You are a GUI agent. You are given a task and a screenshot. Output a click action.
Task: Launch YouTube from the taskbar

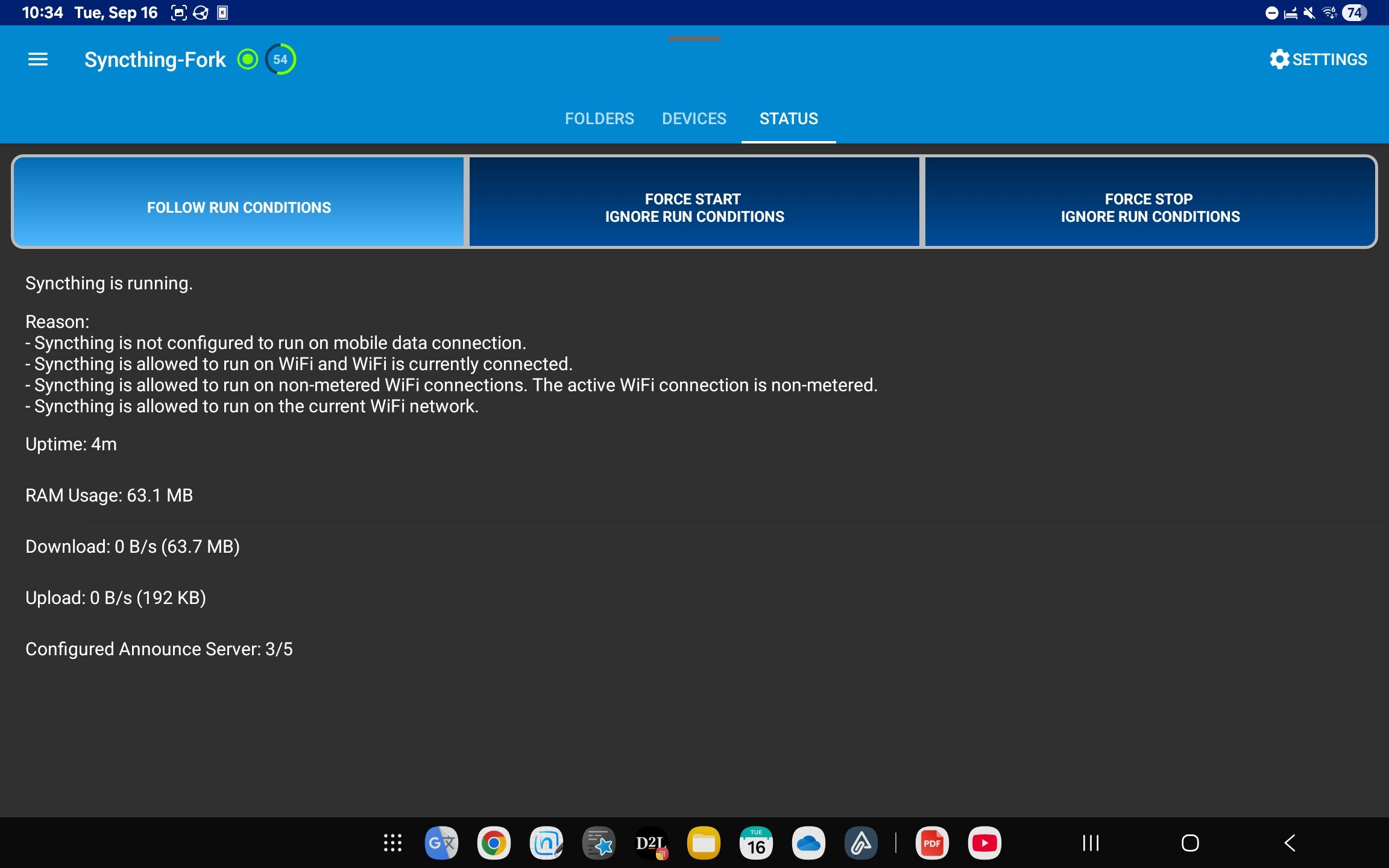coord(984,843)
